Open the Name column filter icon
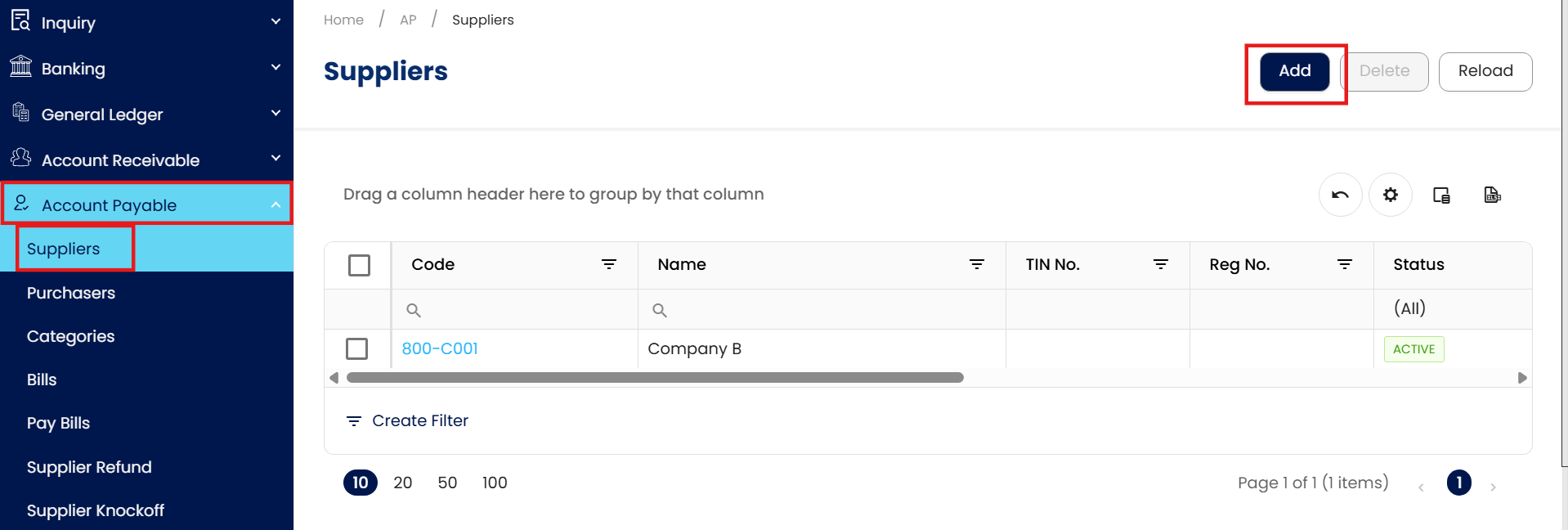The height and width of the screenshot is (530, 1568). tap(977, 264)
